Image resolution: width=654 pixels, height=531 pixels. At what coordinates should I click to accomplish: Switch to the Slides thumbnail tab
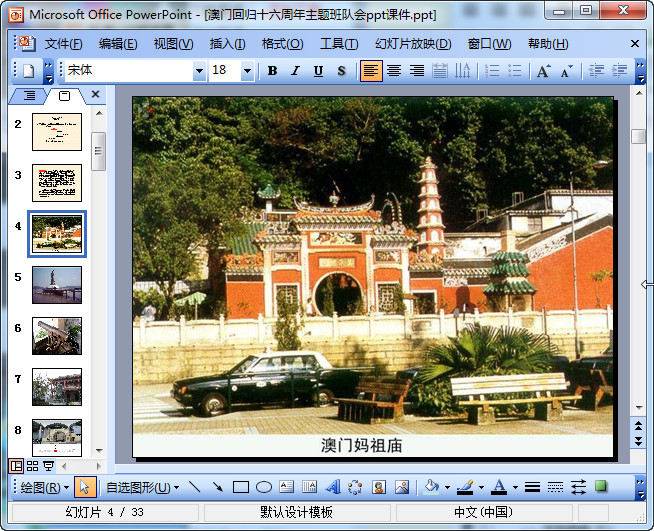[x=64, y=96]
